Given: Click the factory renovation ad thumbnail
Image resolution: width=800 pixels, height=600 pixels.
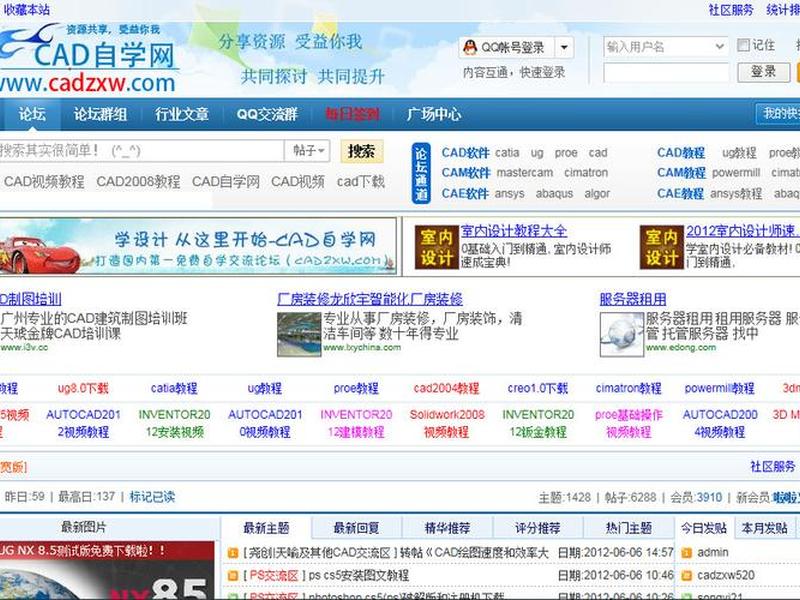Looking at the screenshot, I should [299, 334].
